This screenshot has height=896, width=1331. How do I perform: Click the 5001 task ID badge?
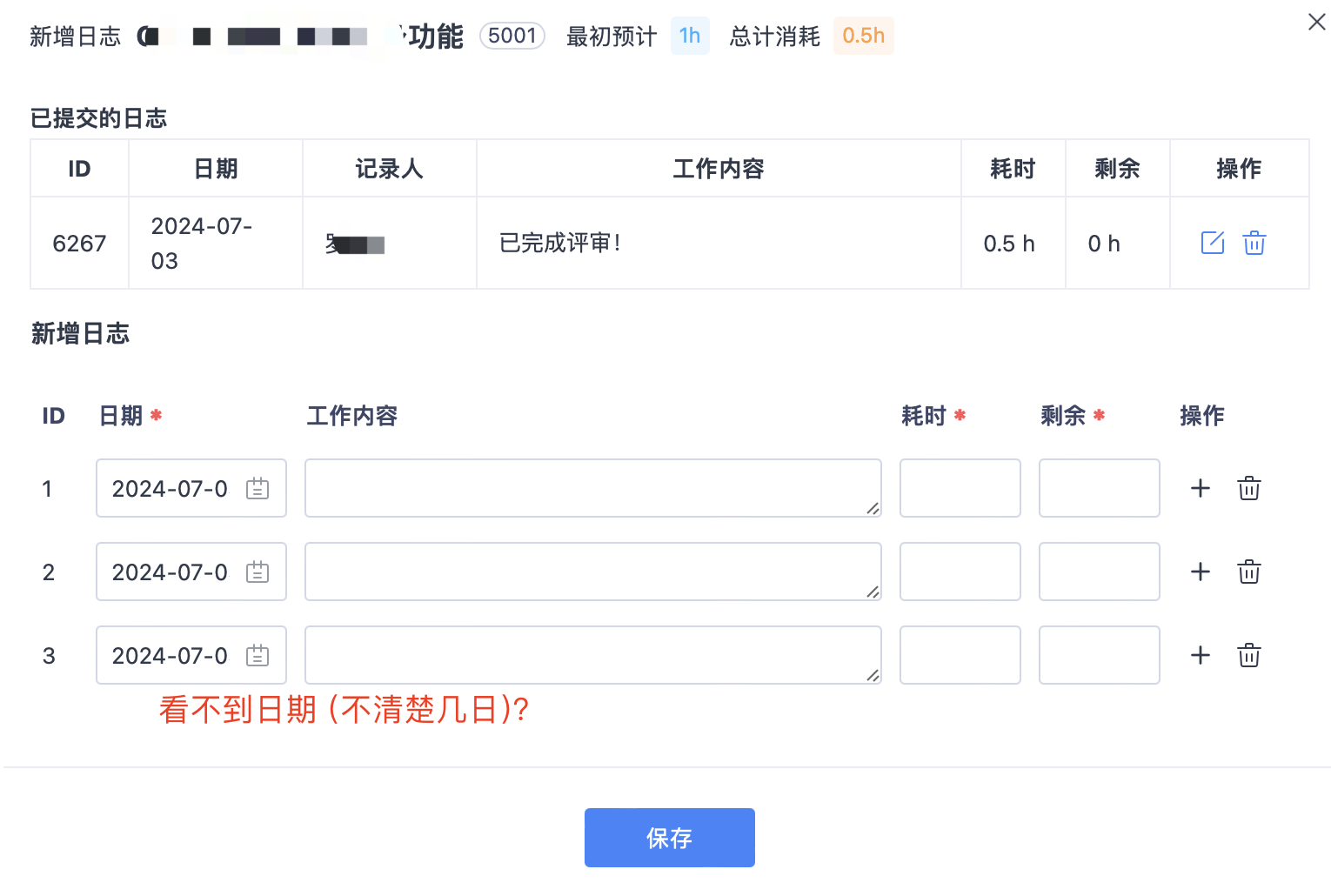click(x=512, y=36)
